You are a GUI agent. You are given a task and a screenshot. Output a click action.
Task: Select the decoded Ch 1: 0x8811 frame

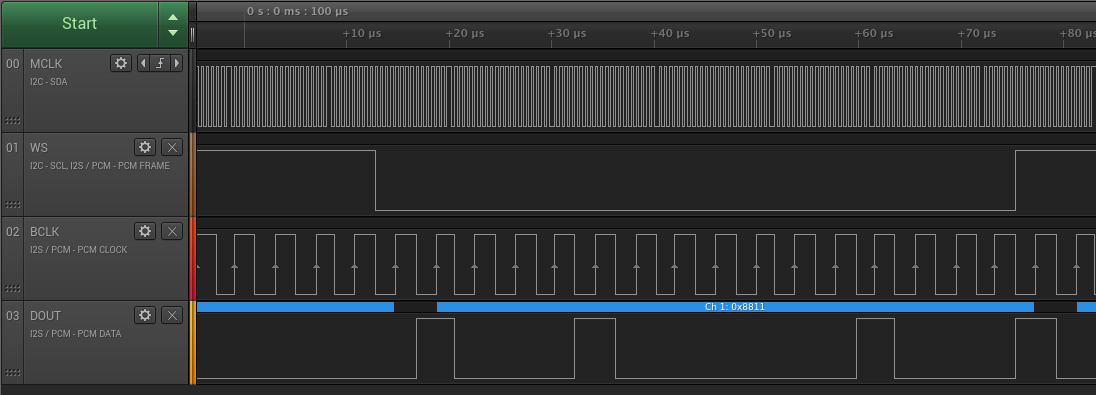pyautogui.click(x=735, y=306)
